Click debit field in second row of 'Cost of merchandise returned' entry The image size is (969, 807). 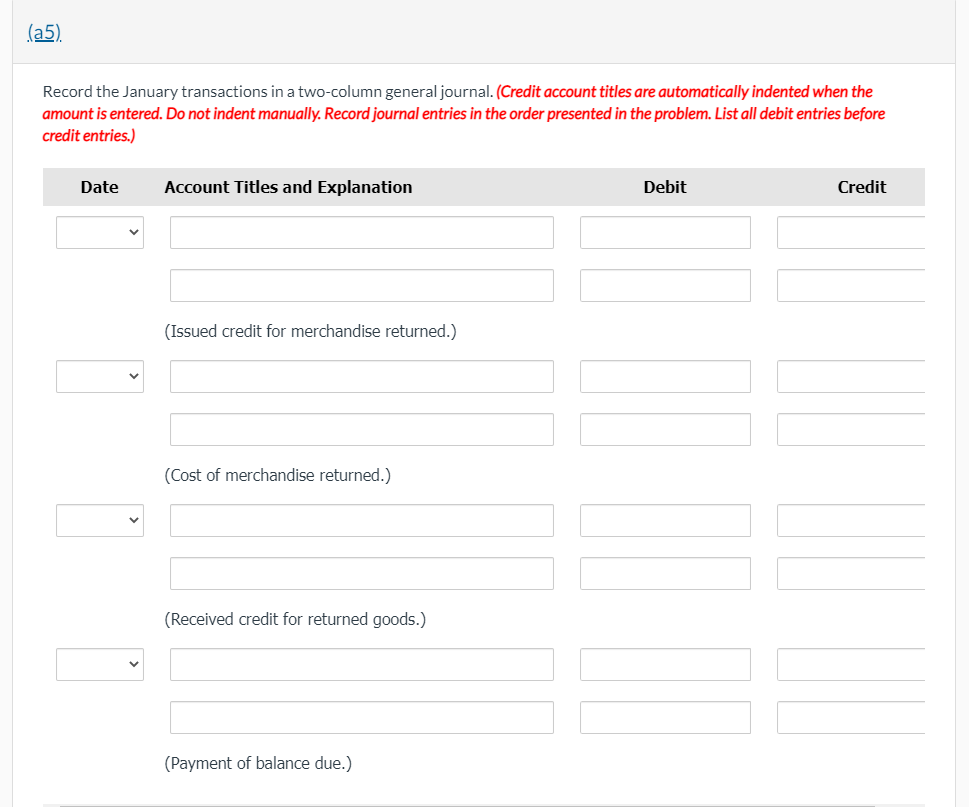(x=665, y=429)
